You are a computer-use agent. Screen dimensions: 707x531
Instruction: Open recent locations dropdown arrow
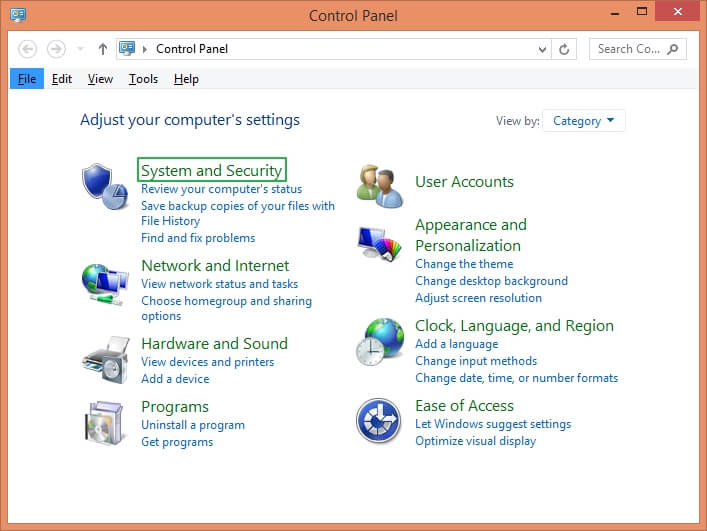(x=80, y=49)
